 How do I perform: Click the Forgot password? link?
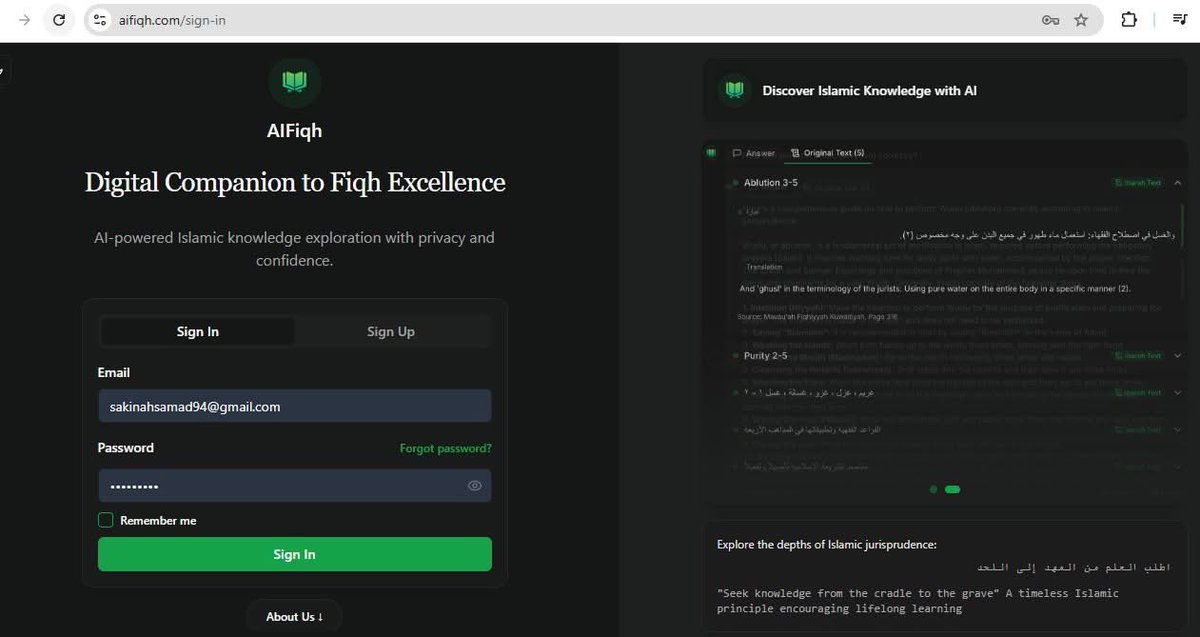(x=445, y=449)
